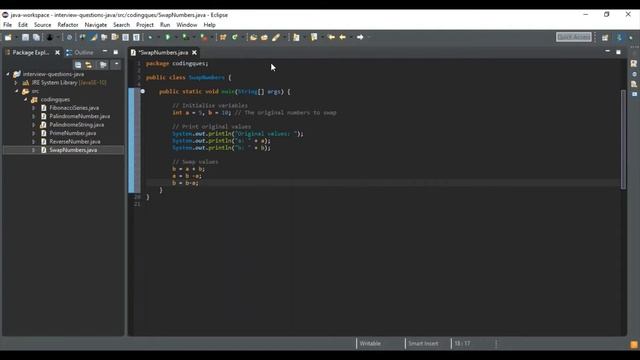Viewport: 640px width, 360px height.
Task: Navigate Forward with the white arrow
Action: point(360,37)
